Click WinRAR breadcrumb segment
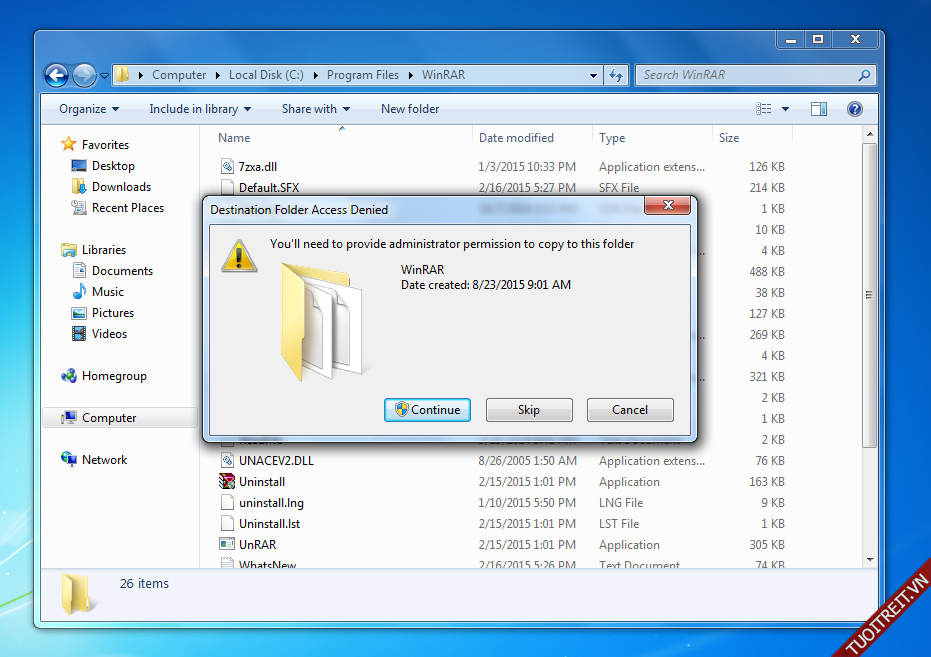The width and height of the screenshot is (931, 657). point(444,75)
